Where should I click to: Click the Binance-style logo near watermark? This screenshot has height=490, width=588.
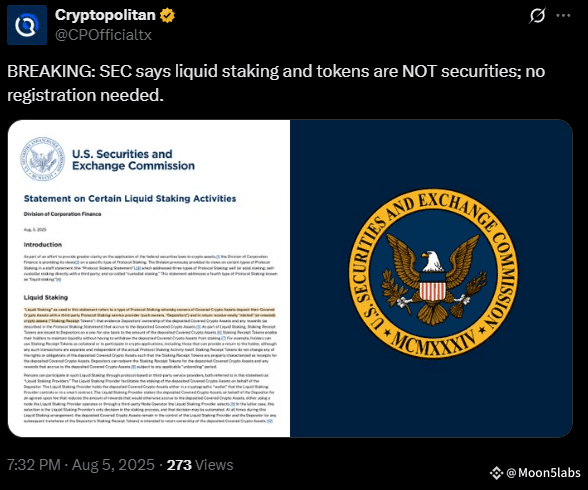tap(496, 473)
